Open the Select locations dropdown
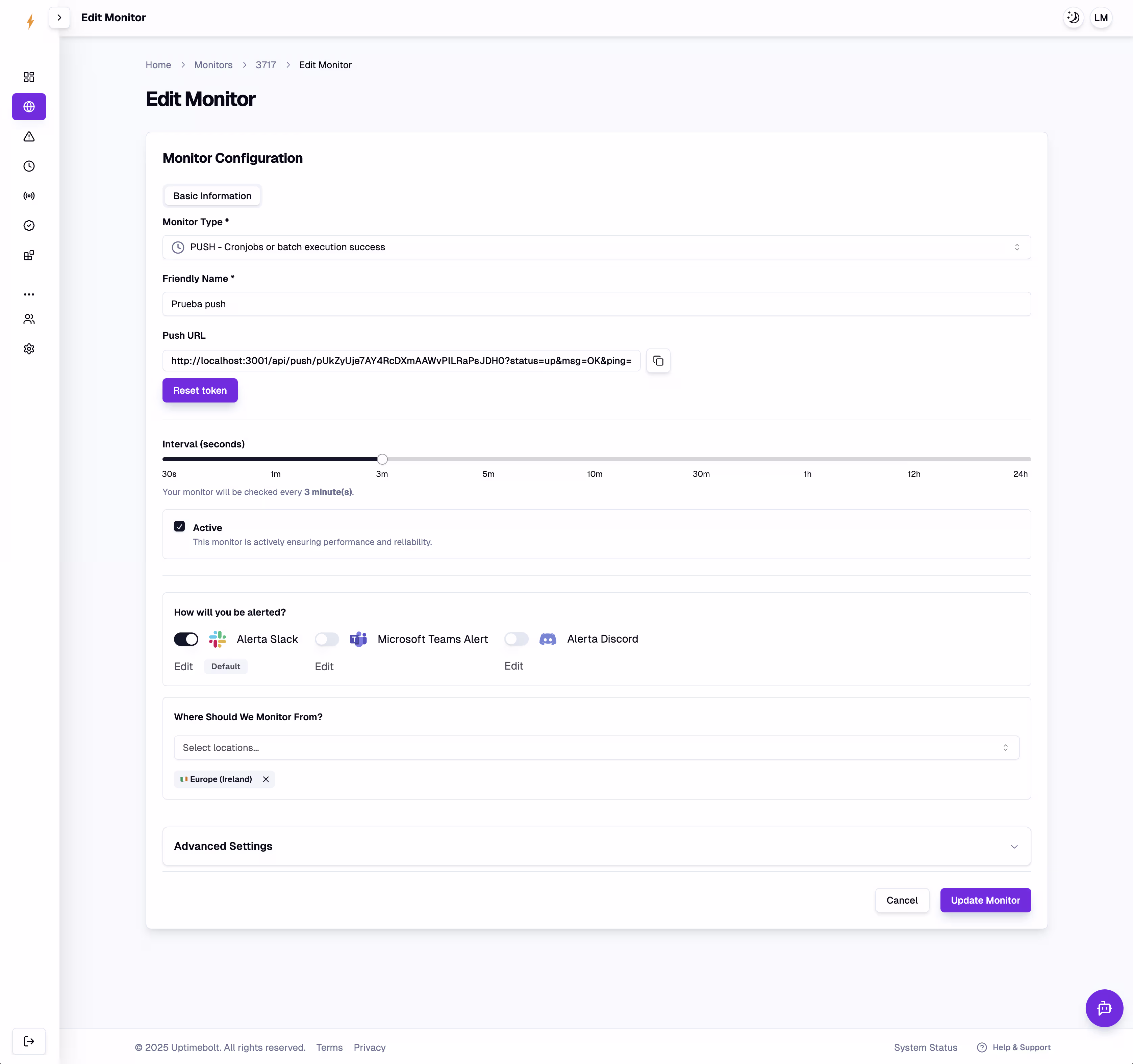The width and height of the screenshot is (1133, 1064). point(596,747)
